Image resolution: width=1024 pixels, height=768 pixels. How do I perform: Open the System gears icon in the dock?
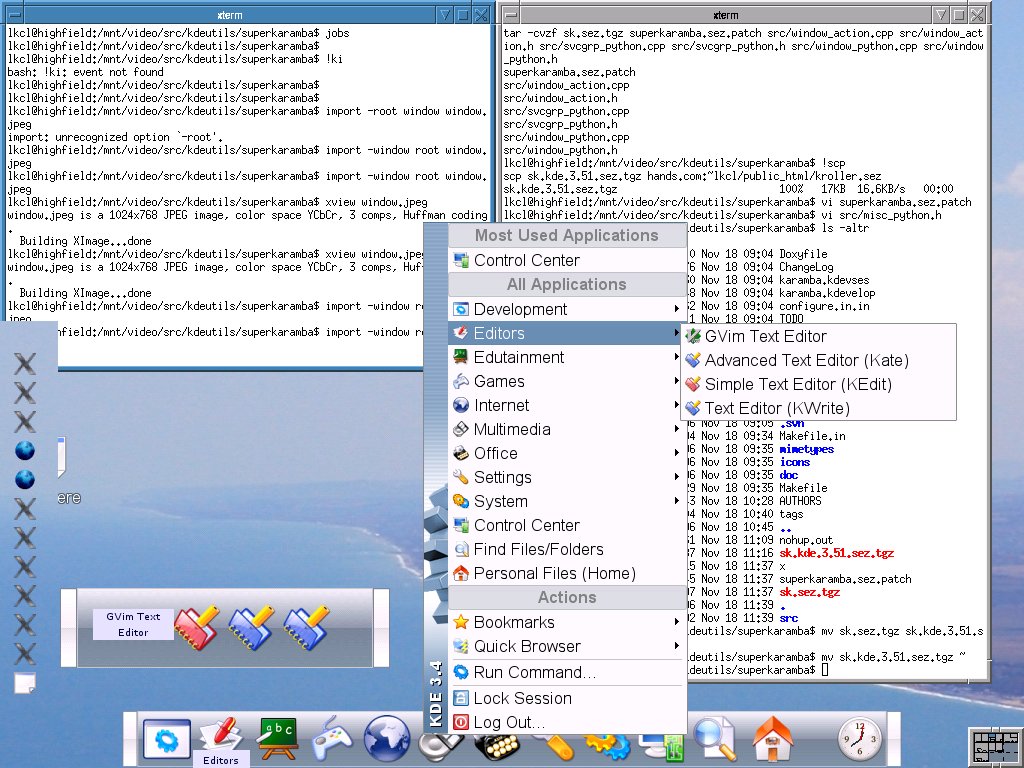(607, 747)
